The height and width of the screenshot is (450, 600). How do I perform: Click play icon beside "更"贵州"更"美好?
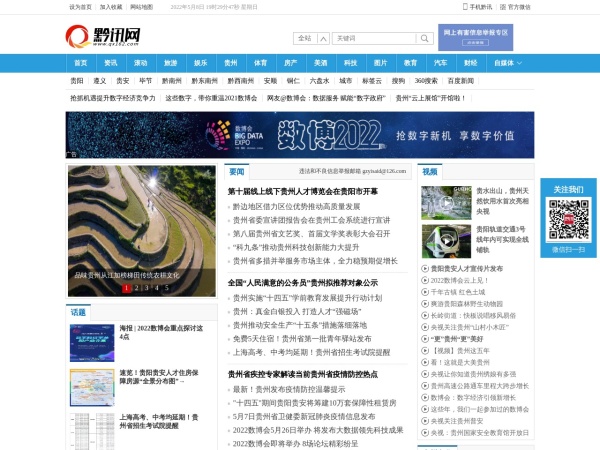pyautogui.click(x=425, y=339)
